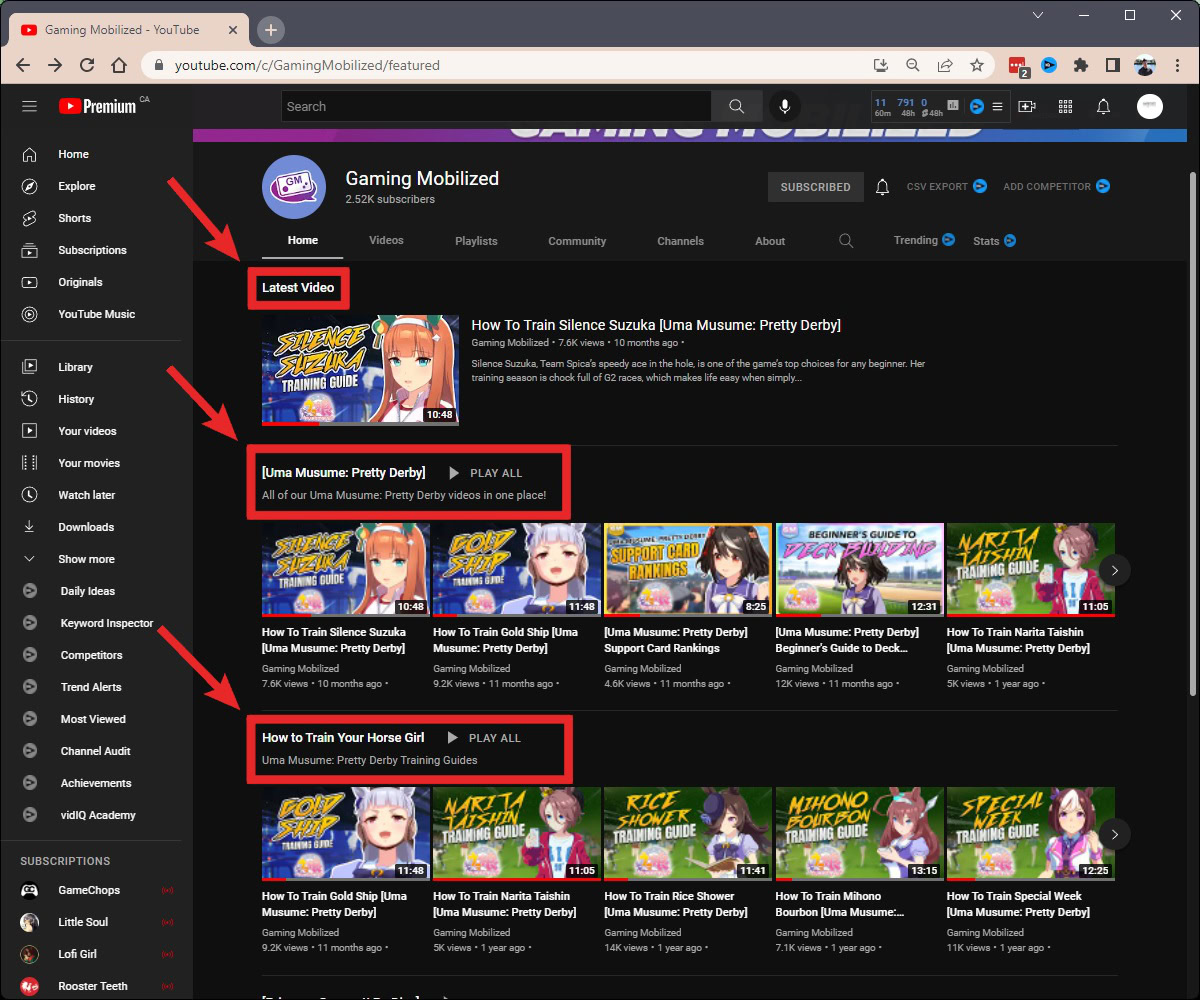Viewport: 1200px width, 1000px height.
Task: Switch to the Videos tab
Action: tap(386, 240)
